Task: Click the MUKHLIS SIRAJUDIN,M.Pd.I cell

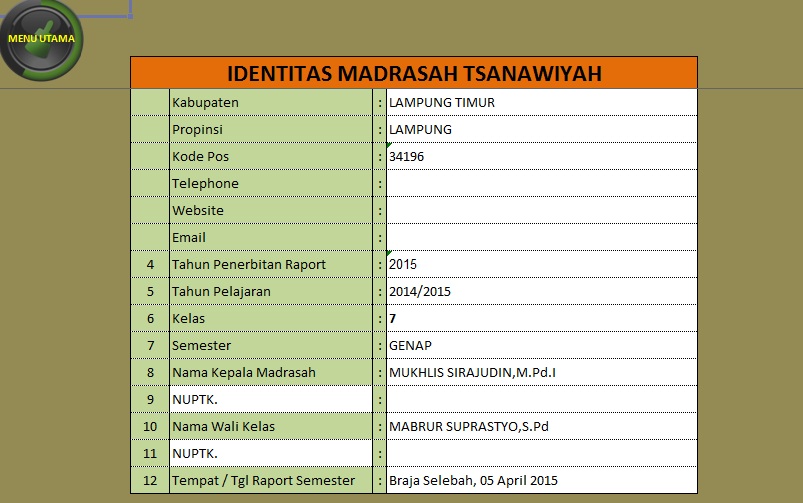Action: tap(542, 372)
